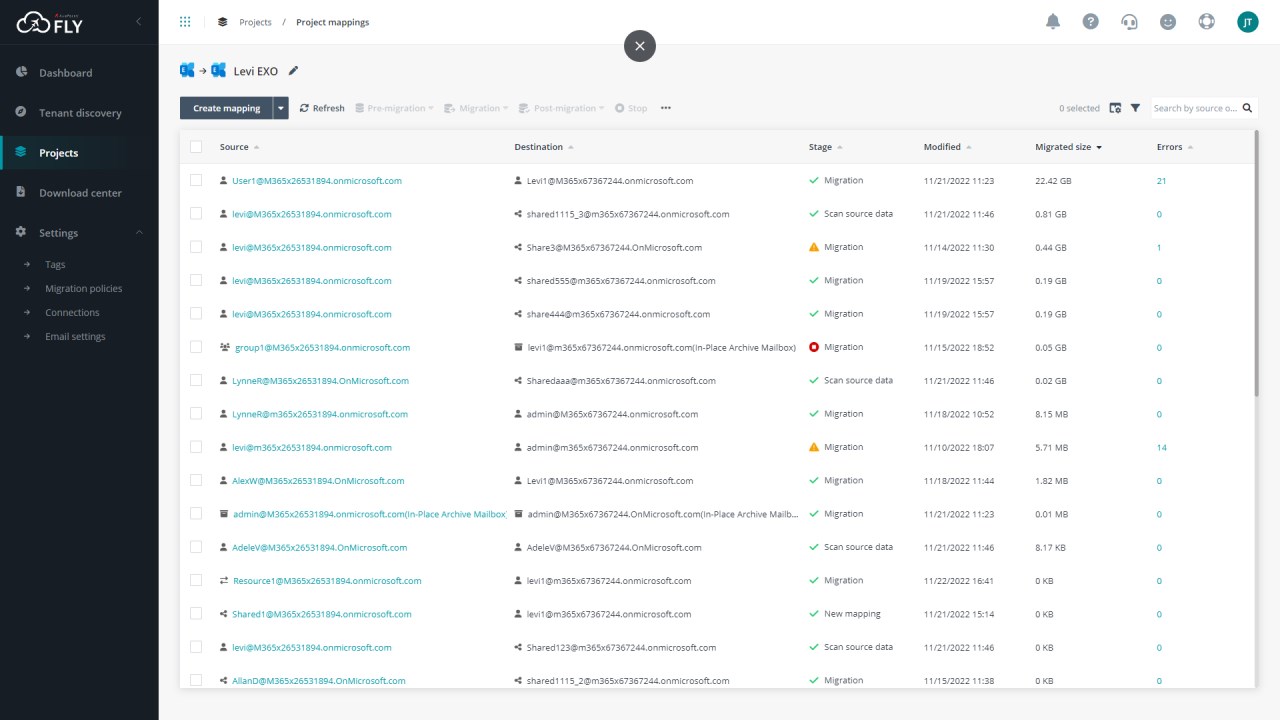
Task: Open the Migration toolbar dropdown
Action: [x=477, y=108]
